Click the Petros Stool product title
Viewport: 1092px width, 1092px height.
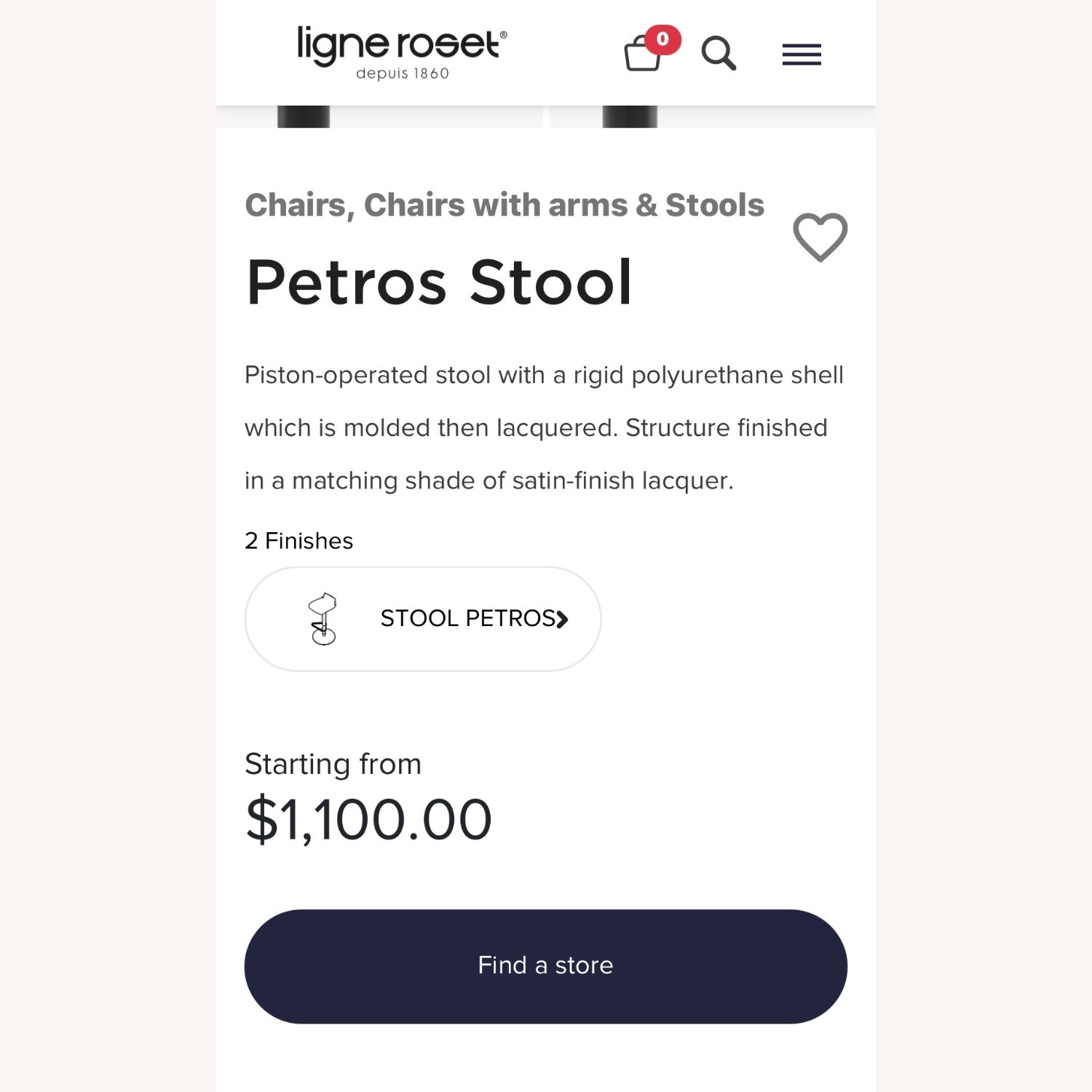439,282
